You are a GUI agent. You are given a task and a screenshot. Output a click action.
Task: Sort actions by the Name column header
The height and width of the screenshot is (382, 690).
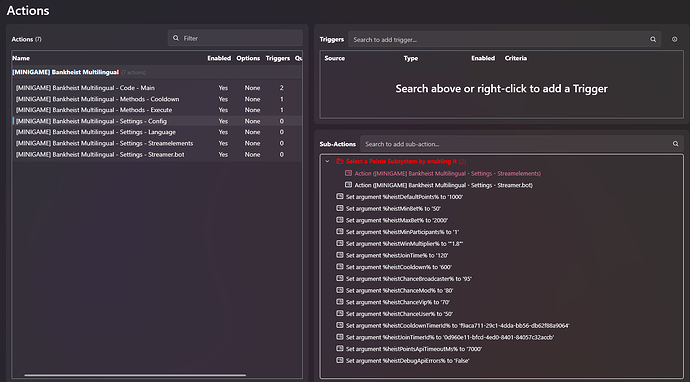(21, 58)
